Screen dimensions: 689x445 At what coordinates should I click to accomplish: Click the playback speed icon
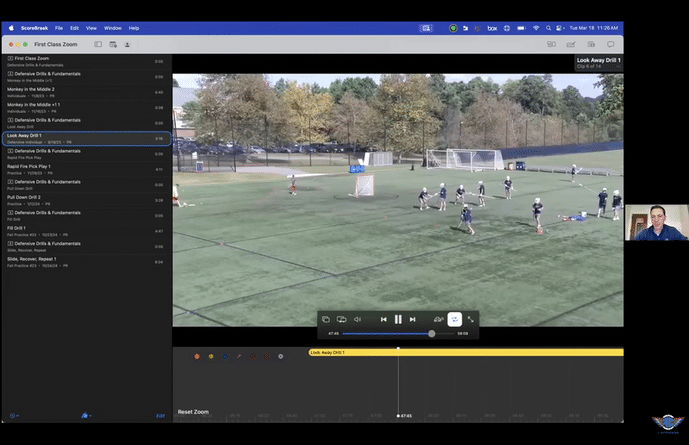[438, 319]
